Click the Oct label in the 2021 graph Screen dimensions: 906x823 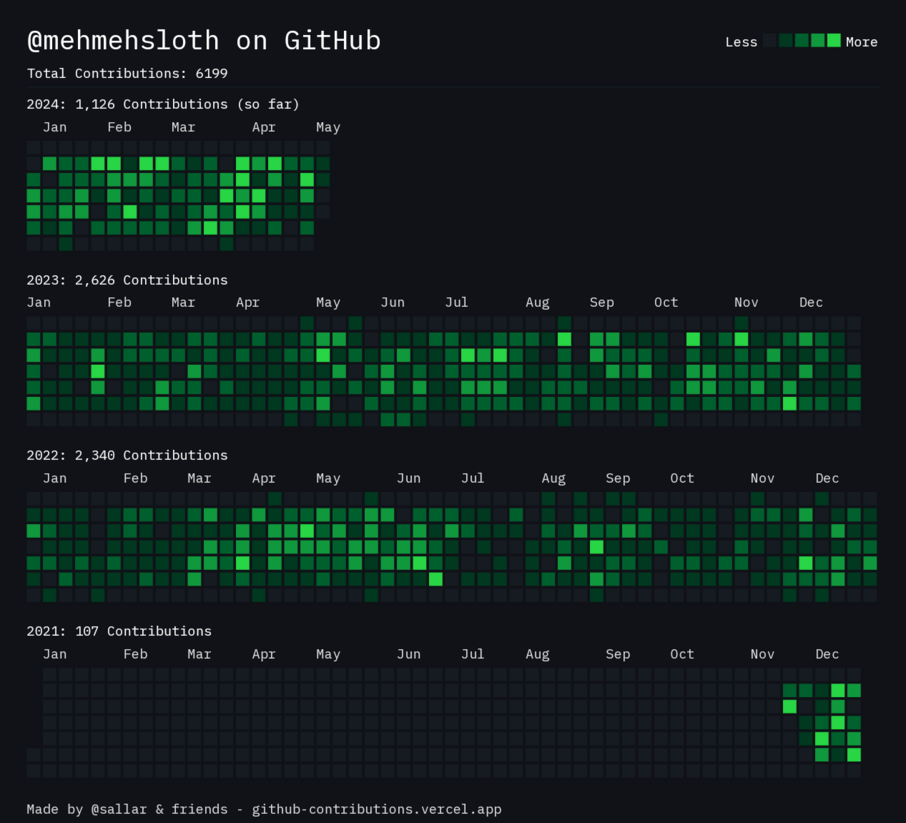(x=682, y=654)
